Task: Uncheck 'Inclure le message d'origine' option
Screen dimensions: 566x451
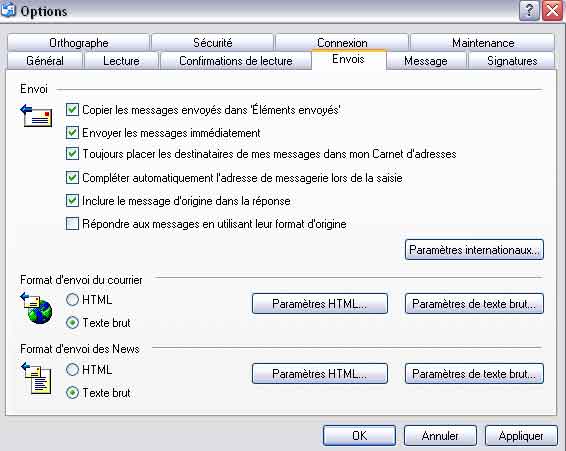Action: point(73,200)
